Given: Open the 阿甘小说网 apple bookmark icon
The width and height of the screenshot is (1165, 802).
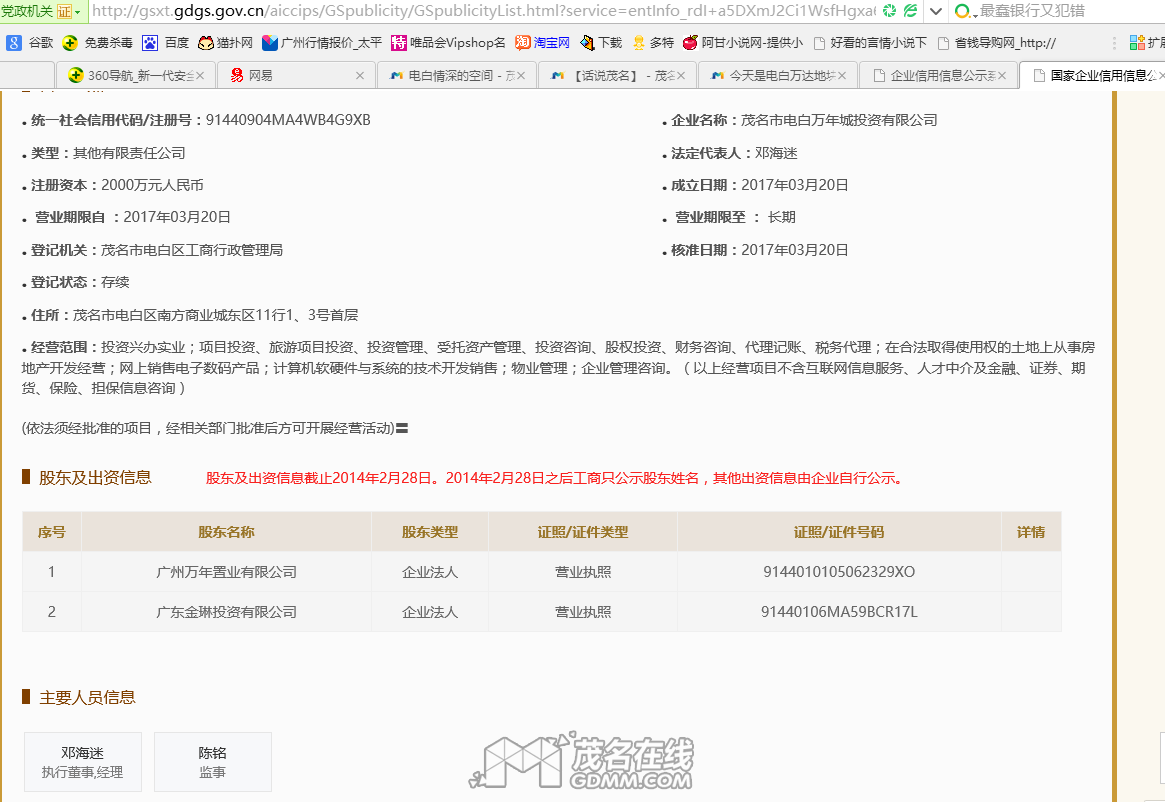Looking at the screenshot, I should 689,43.
